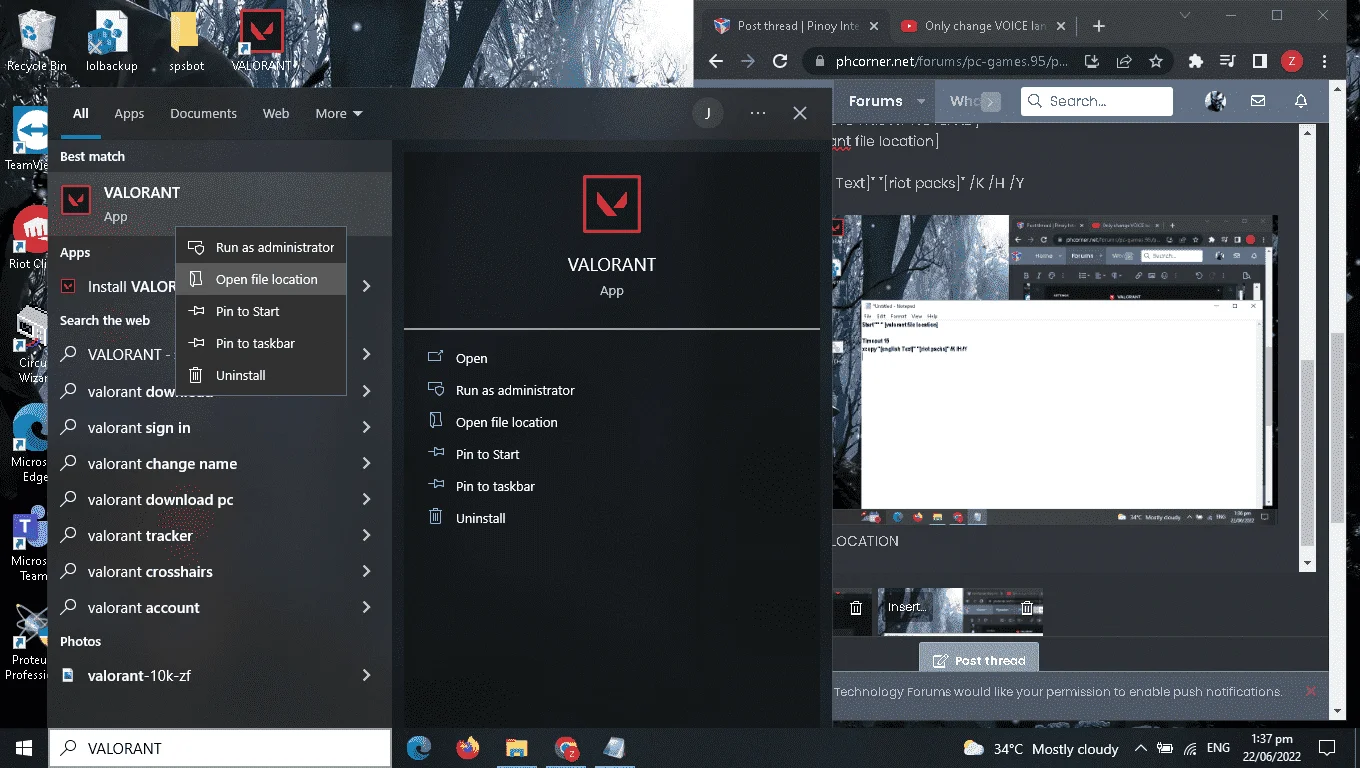Open the Windows Start button
The height and width of the screenshot is (768, 1360).
click(x=24, y=748)
